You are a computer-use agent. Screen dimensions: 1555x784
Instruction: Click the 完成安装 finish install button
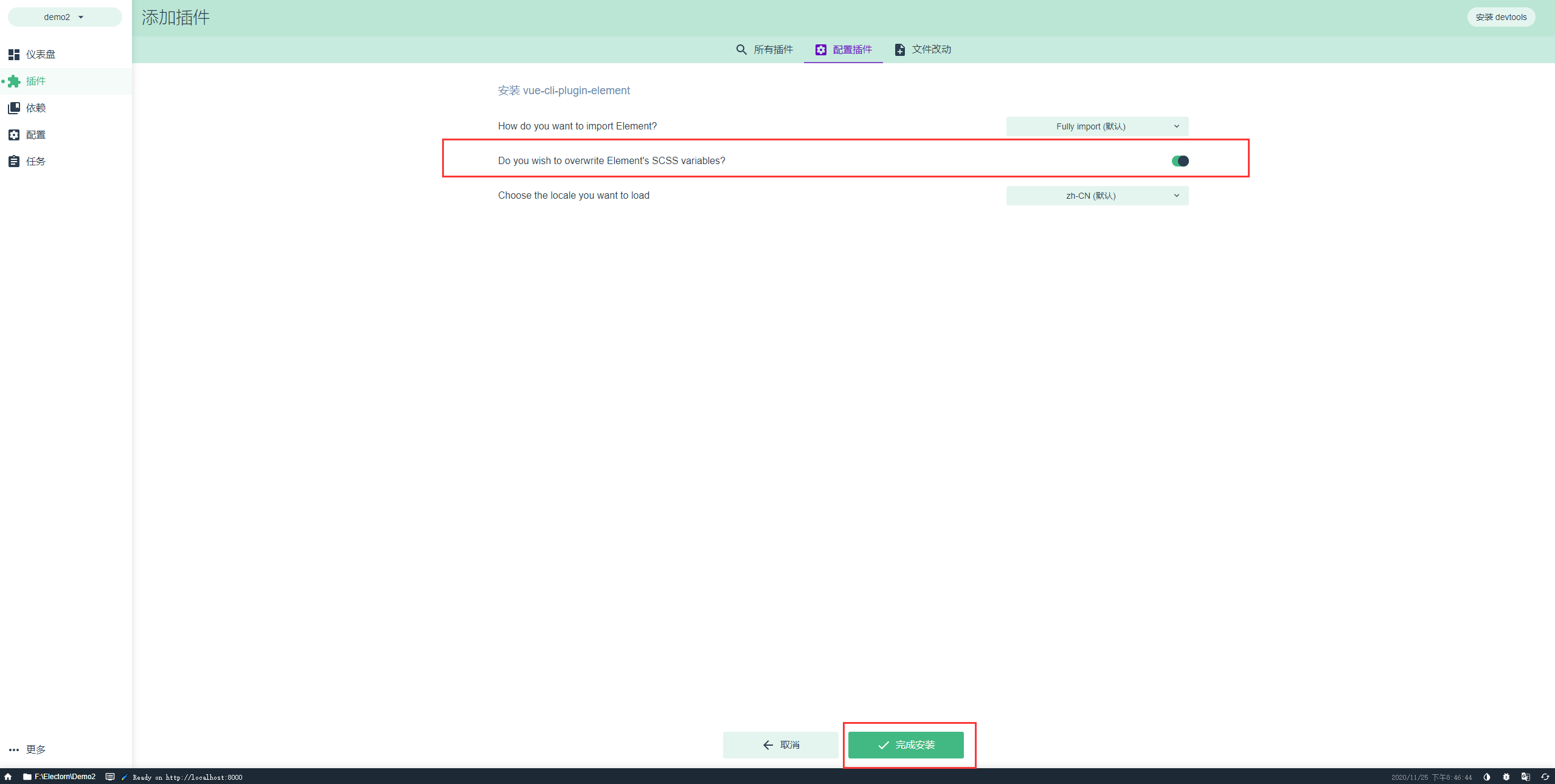point(906,745)
